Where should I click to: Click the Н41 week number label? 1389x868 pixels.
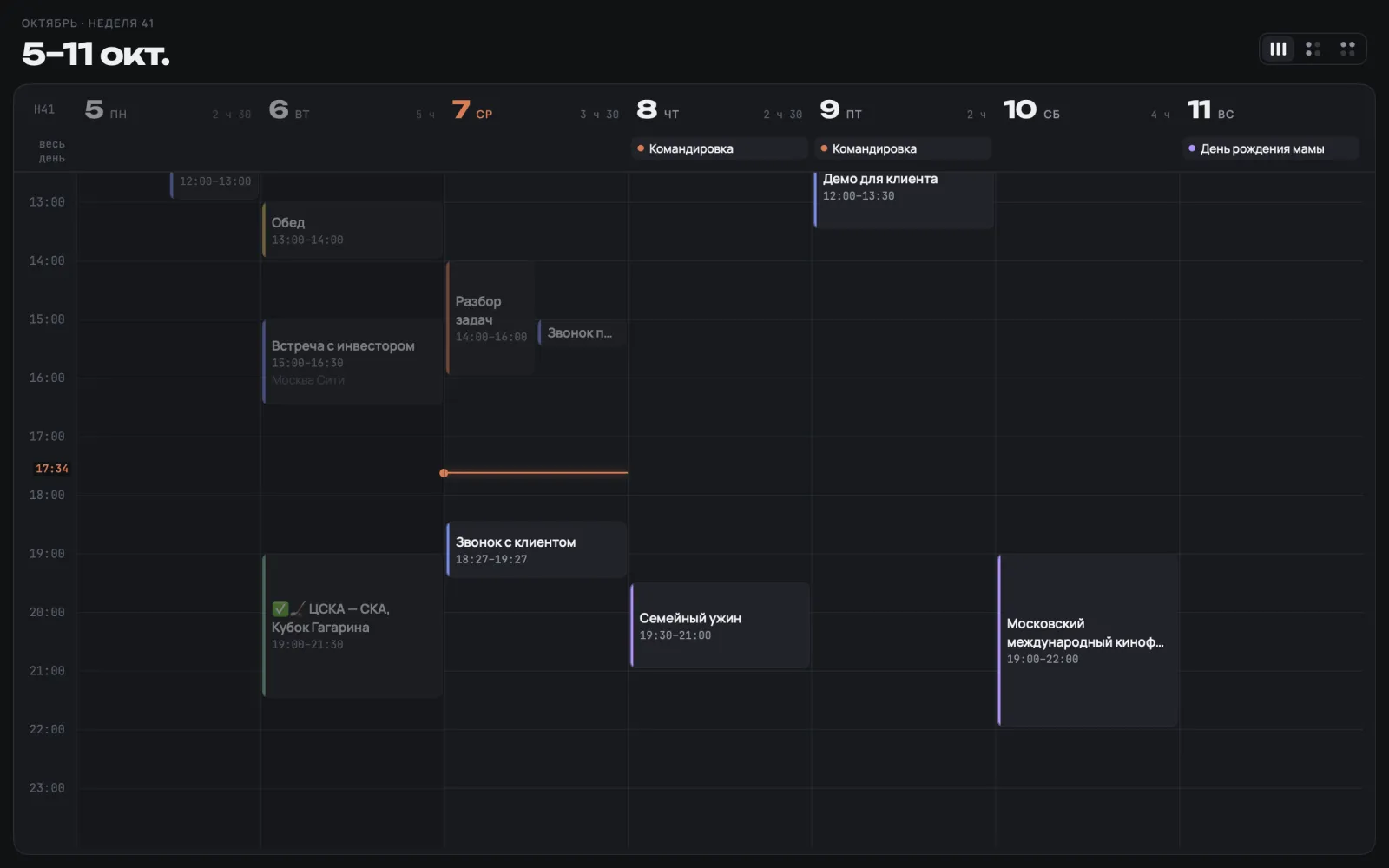(44, 109)
